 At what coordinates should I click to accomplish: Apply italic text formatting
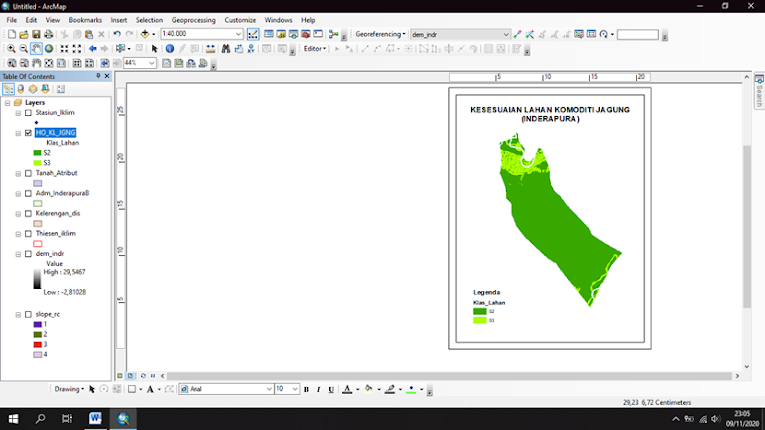[x=319, y=389]
